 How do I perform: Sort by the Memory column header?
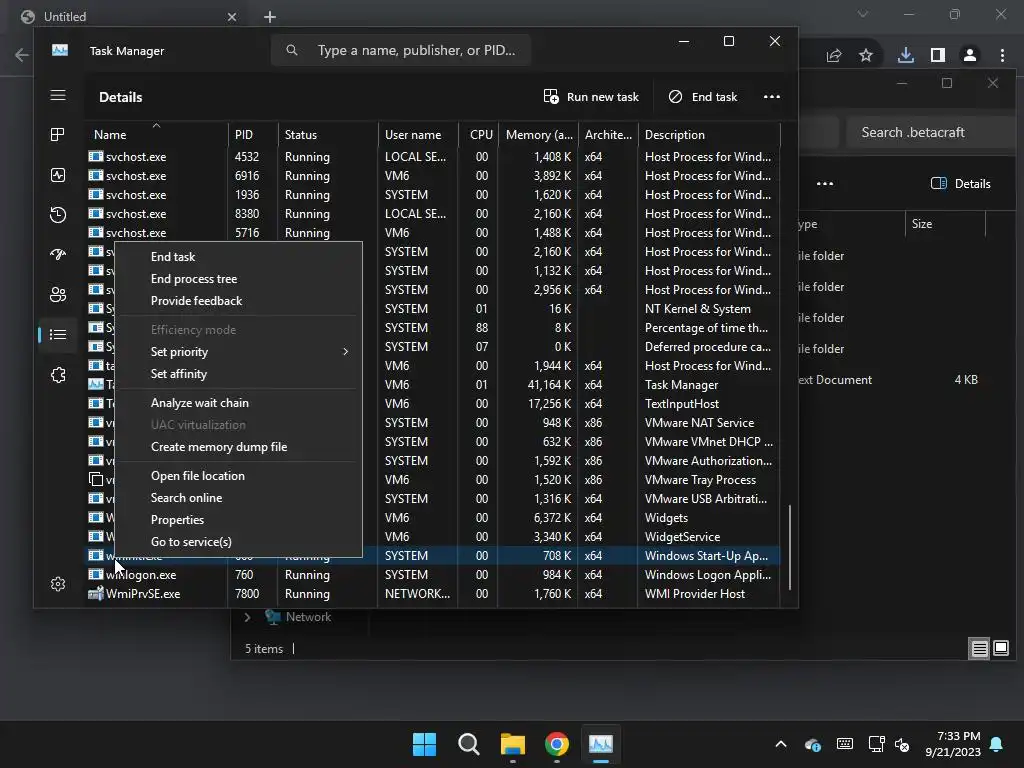tap(538, 135)
